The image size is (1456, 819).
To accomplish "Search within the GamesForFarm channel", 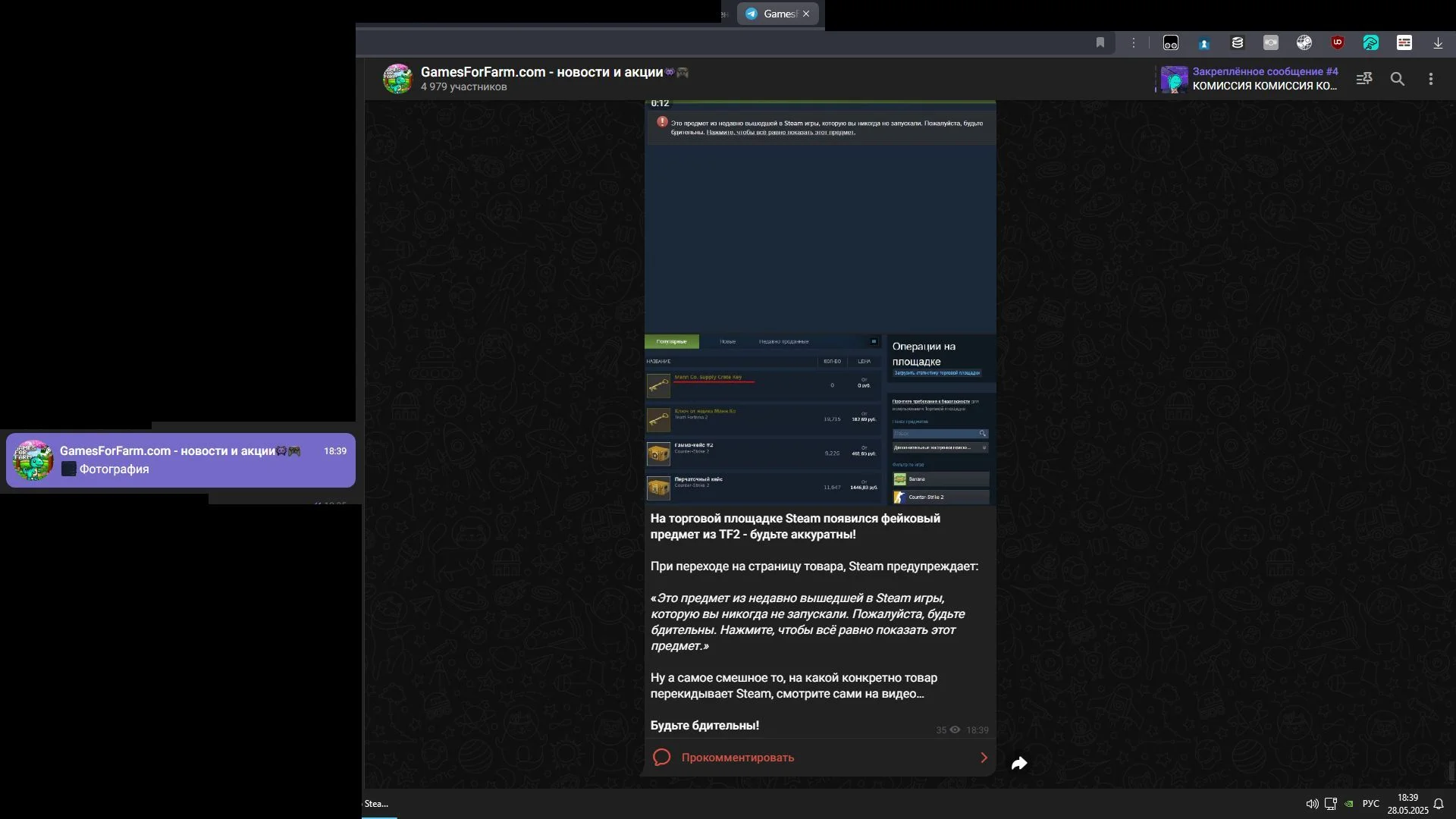I will tap(1398, 79).
